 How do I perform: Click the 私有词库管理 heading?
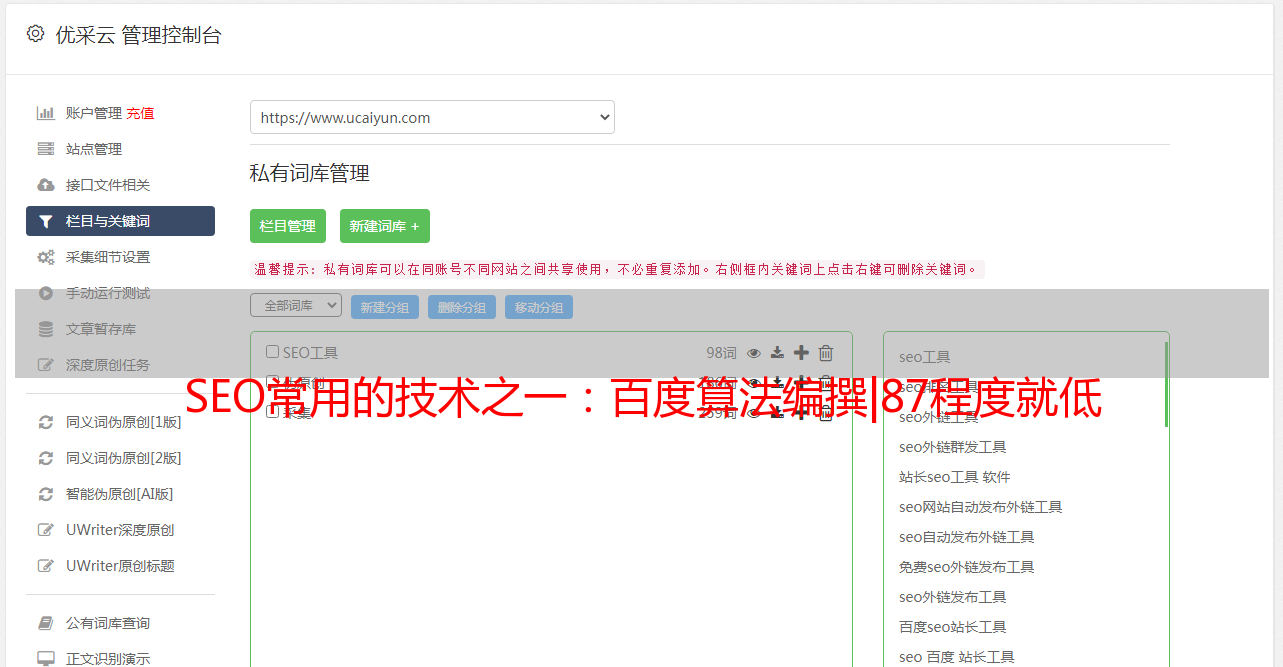click(310, 173)
